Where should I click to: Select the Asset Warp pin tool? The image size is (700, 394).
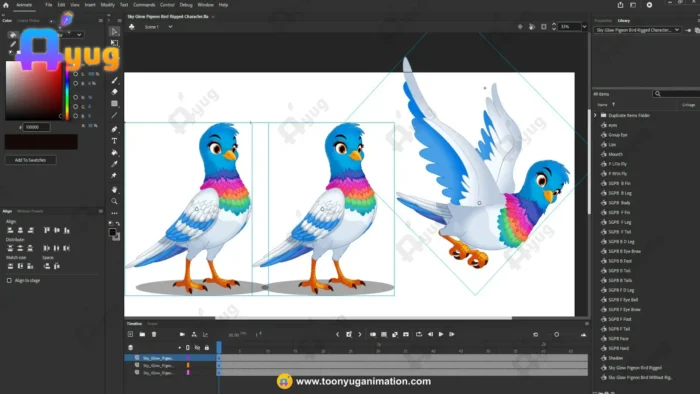tap(114, 175)
